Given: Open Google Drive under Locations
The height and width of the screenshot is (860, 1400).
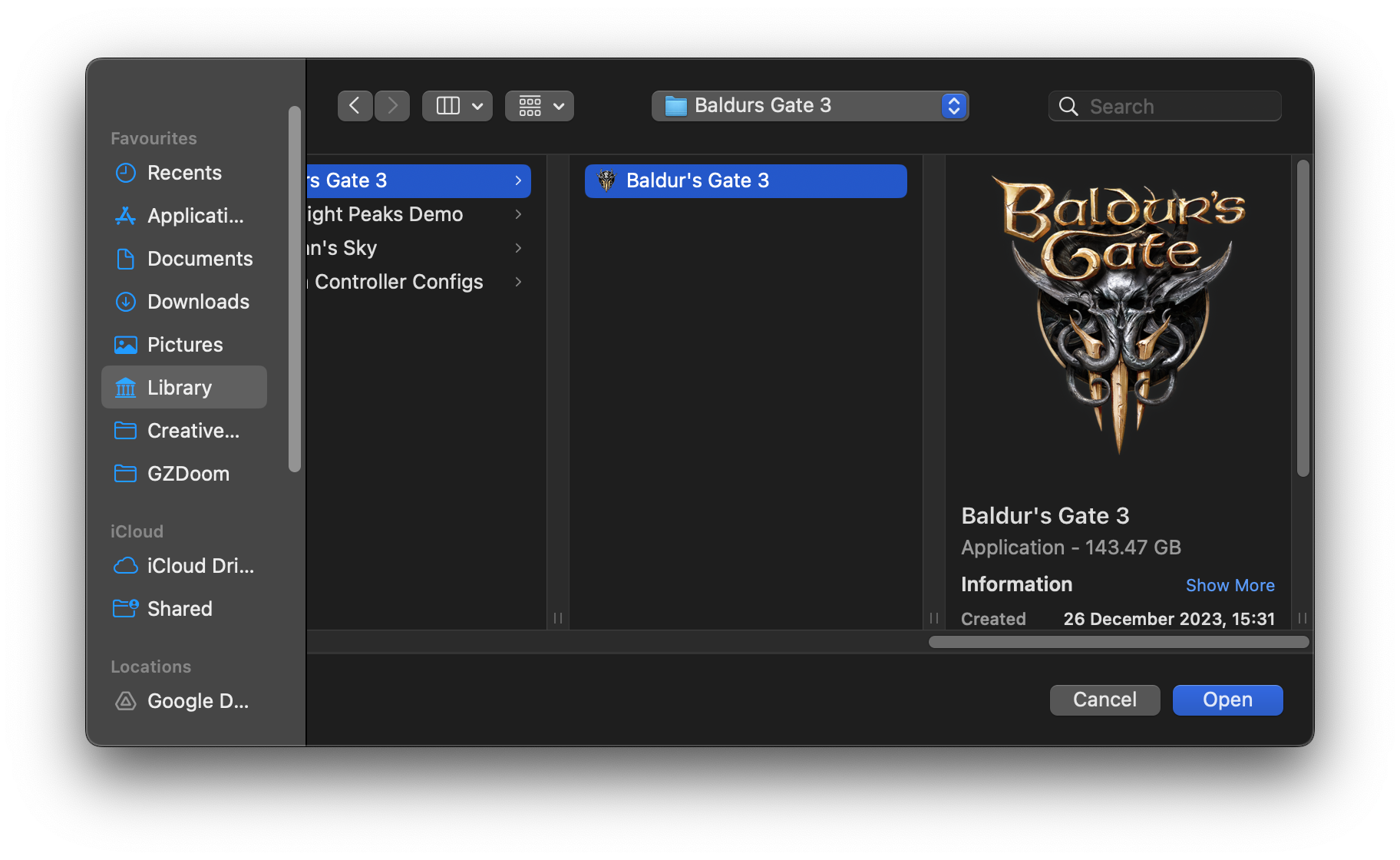Looking at the screenshot, I should pos(184,701).
